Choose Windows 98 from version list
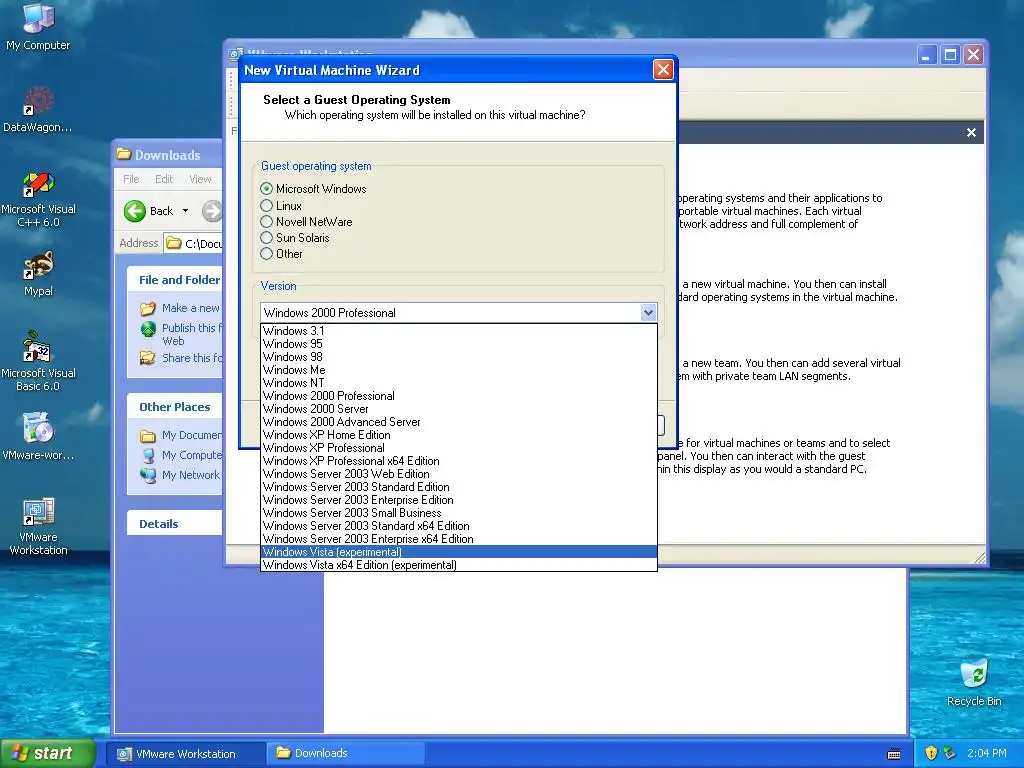 tap(458, 357)
